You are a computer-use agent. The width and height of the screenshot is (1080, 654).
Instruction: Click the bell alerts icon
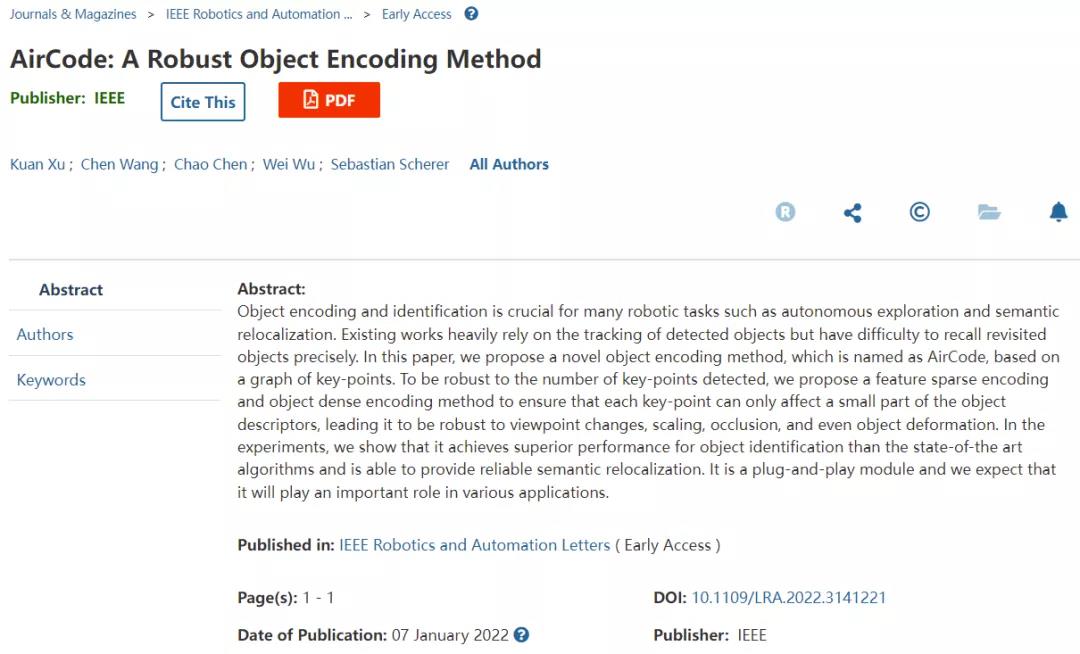pos(1059,212)
